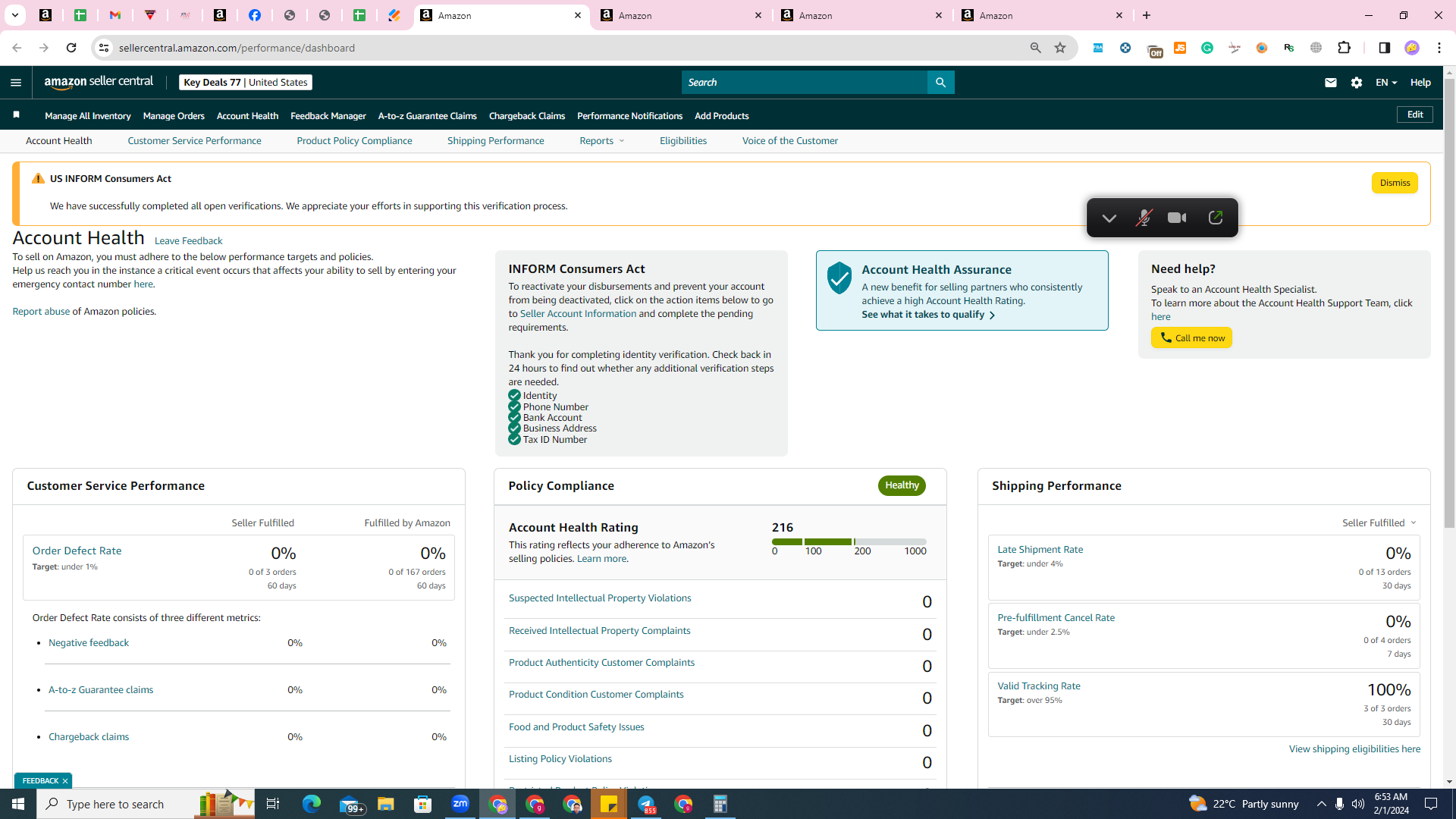Viewport: 1456px width, 819px height.
Task: Click See what it takes to qualify
Action: tap(928, 315)
